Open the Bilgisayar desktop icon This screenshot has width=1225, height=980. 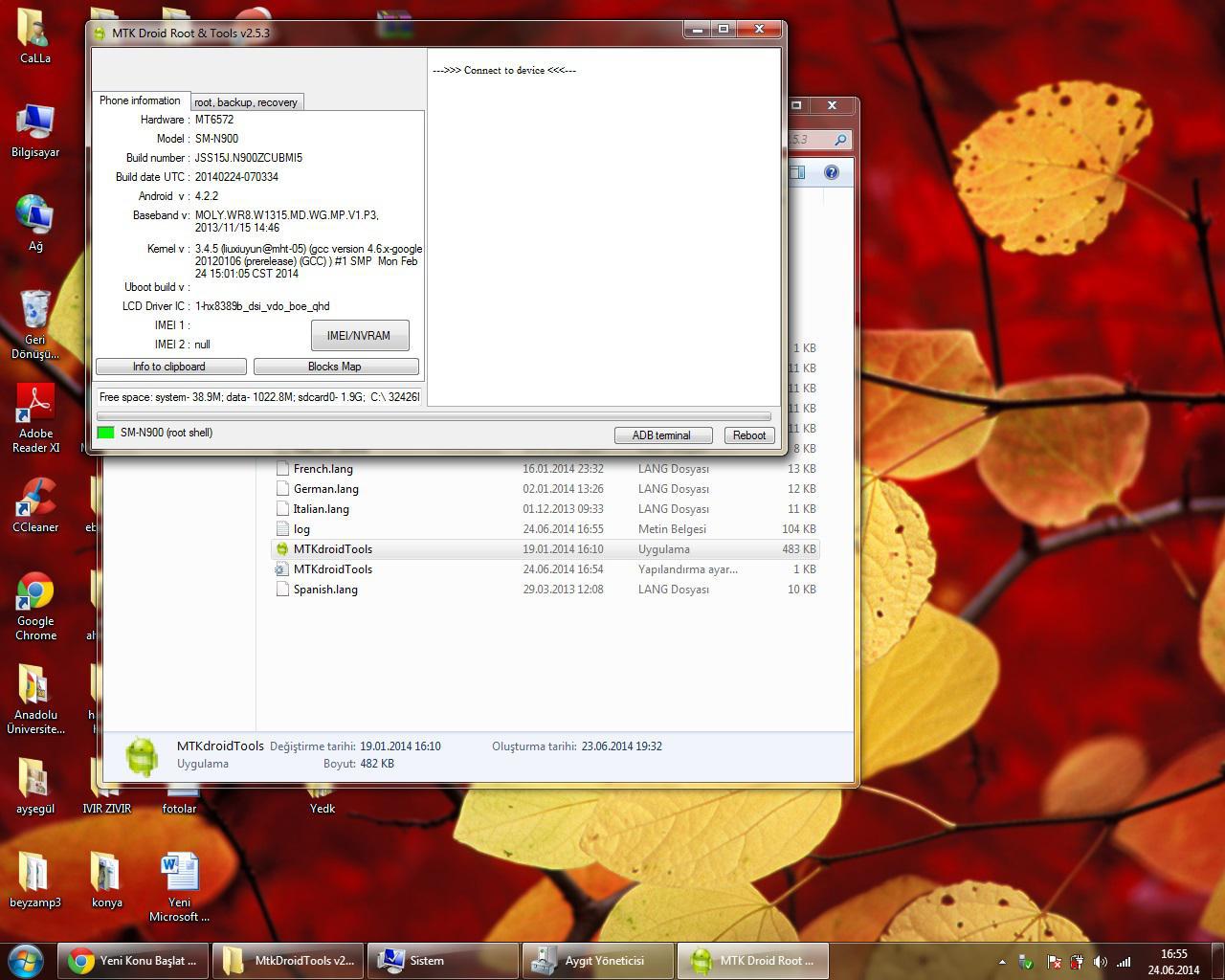click(x=35, y=124)
